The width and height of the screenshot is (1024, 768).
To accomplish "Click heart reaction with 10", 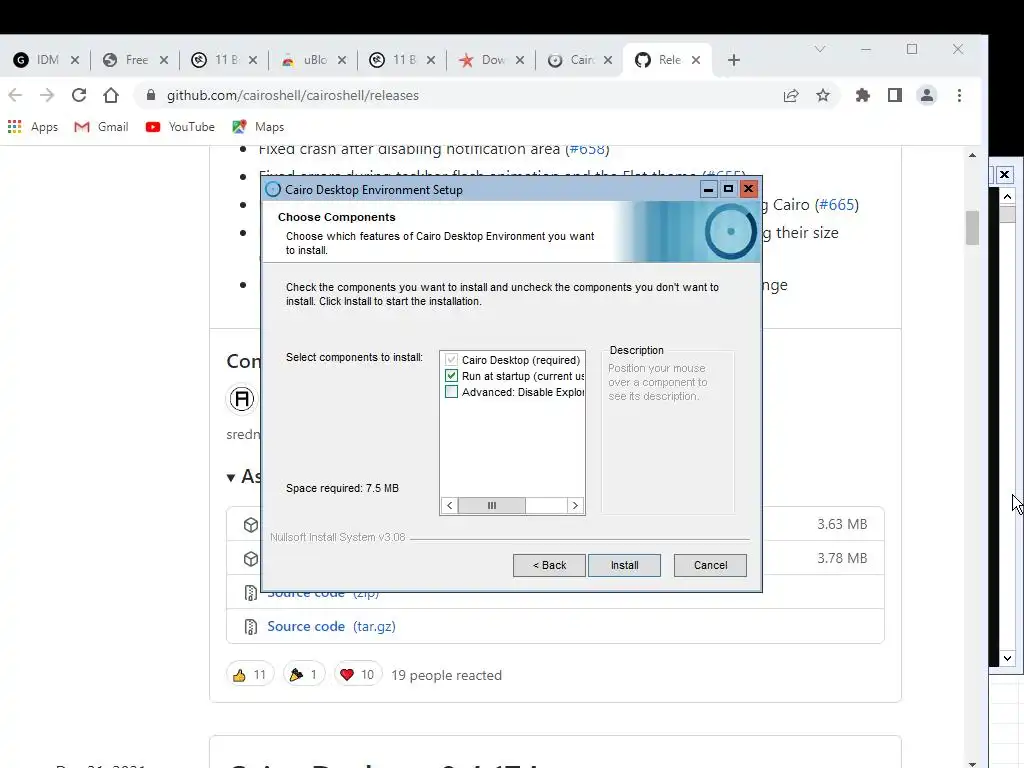I will [x=357, y=675].
